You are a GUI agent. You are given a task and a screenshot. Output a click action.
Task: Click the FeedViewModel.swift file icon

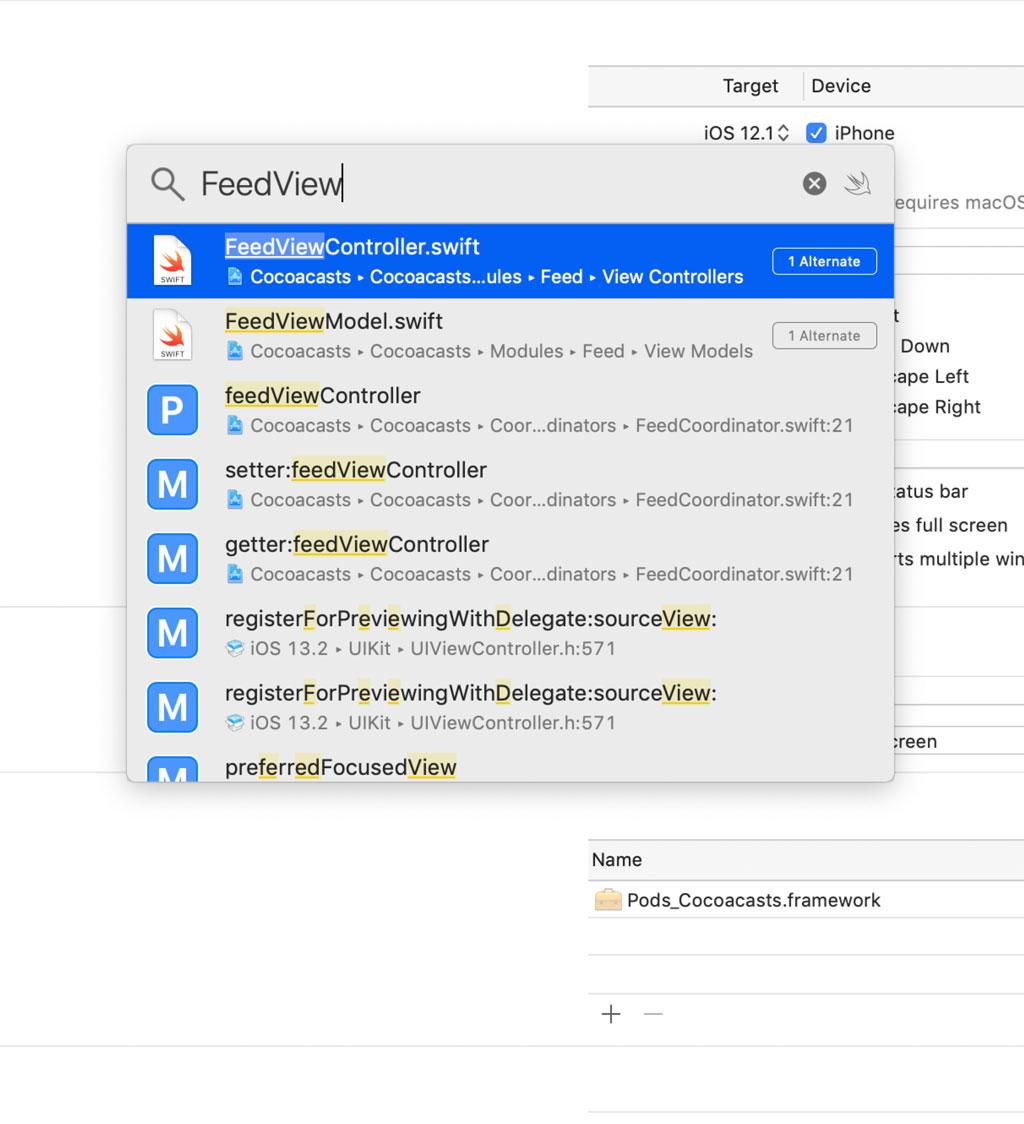172,335
